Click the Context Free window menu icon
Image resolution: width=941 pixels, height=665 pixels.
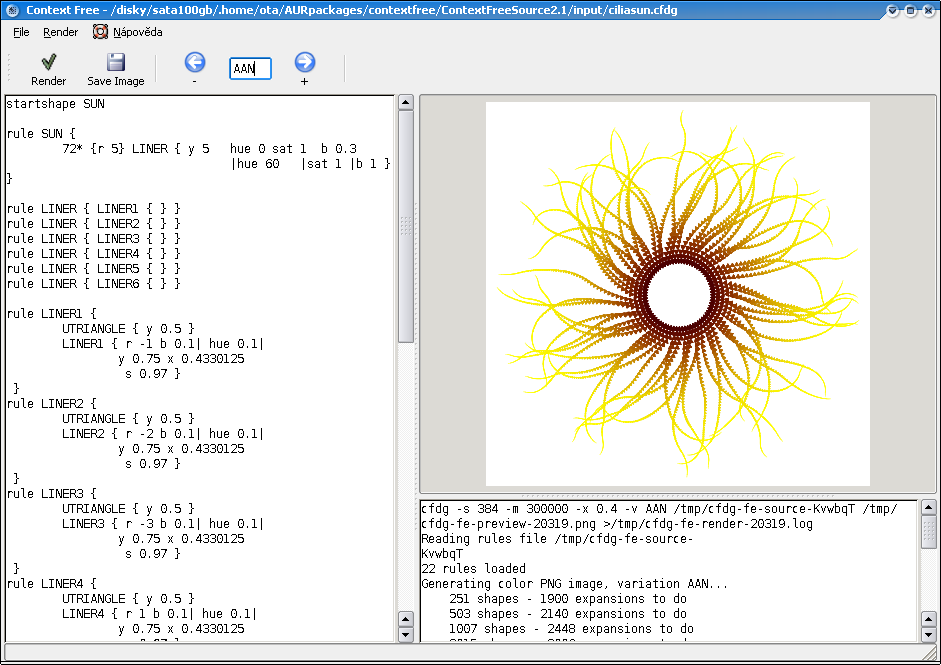click(11, 10)
